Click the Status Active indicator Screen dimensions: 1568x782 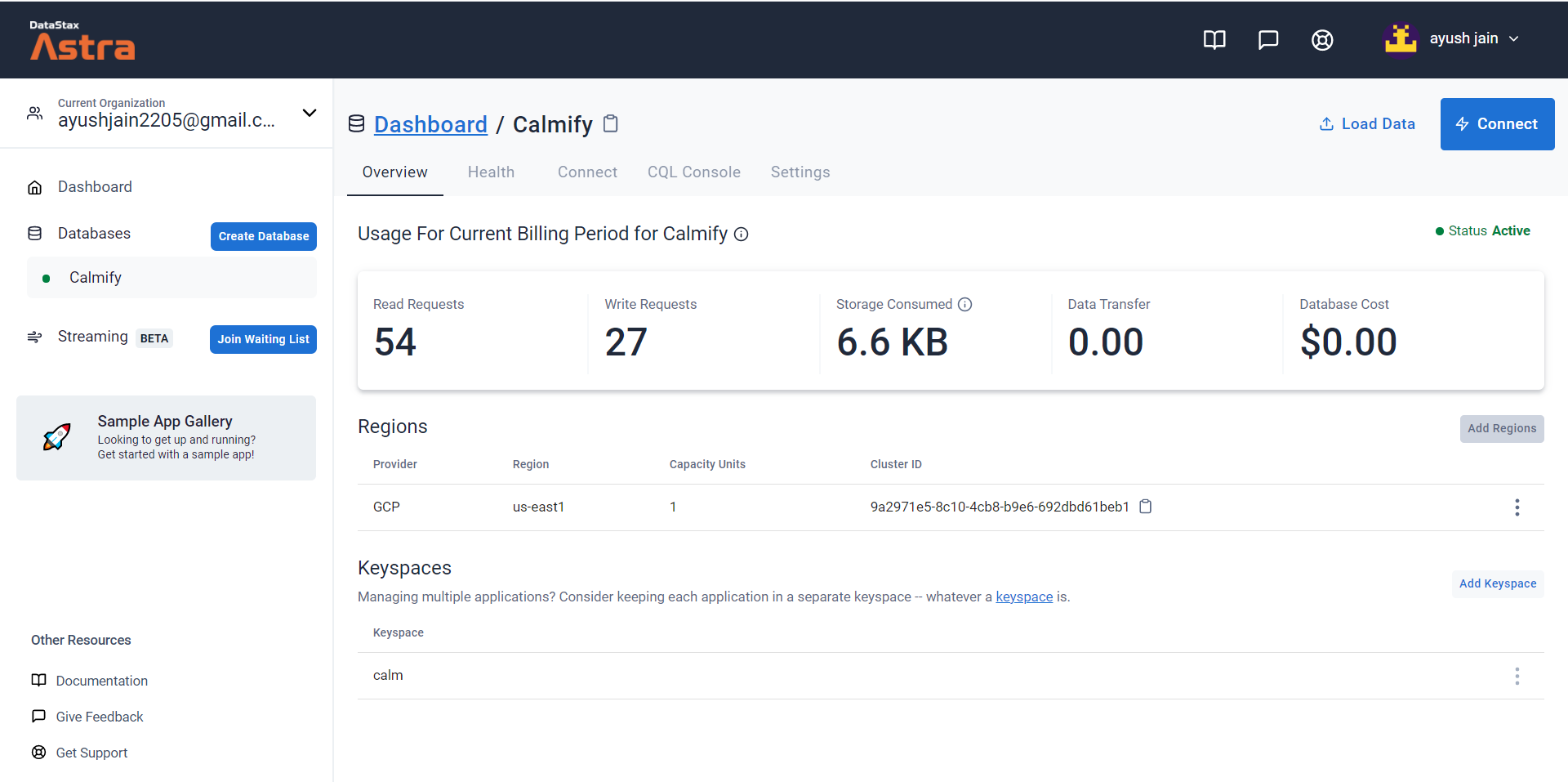[x=1483, y=231]
